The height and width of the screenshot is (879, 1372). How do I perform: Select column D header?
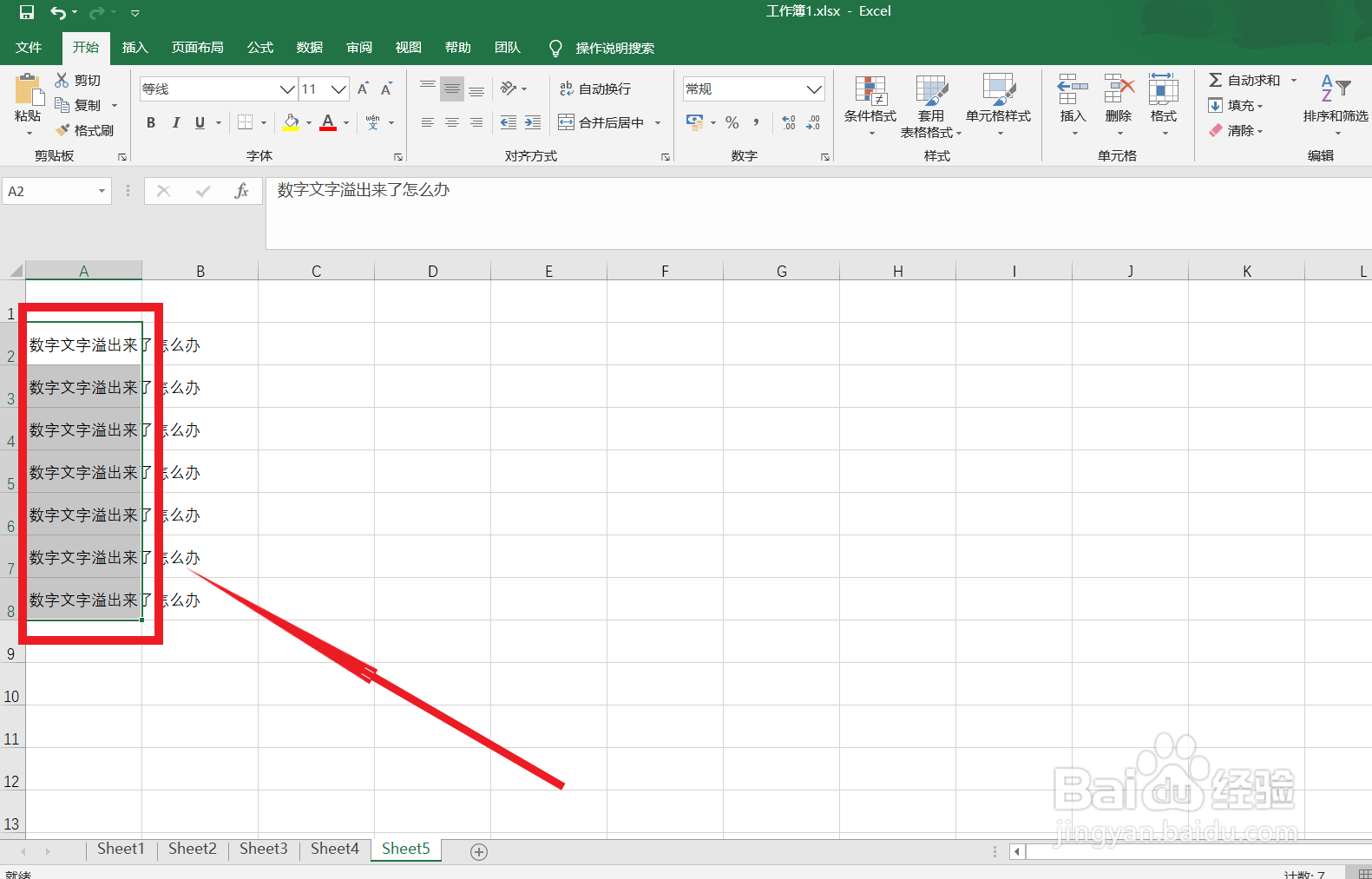(432, 271)
